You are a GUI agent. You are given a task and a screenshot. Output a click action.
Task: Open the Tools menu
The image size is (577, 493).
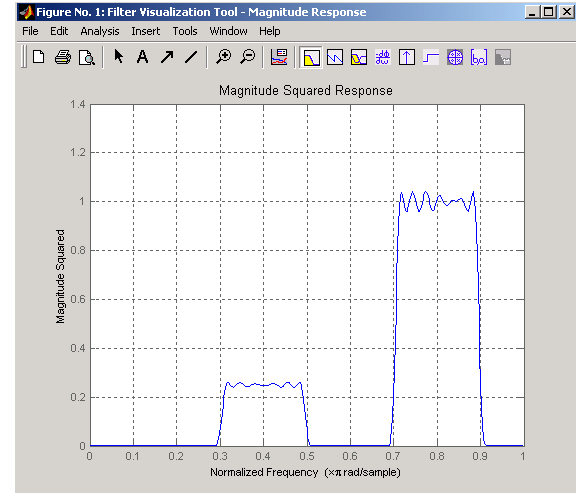[185, 31]
